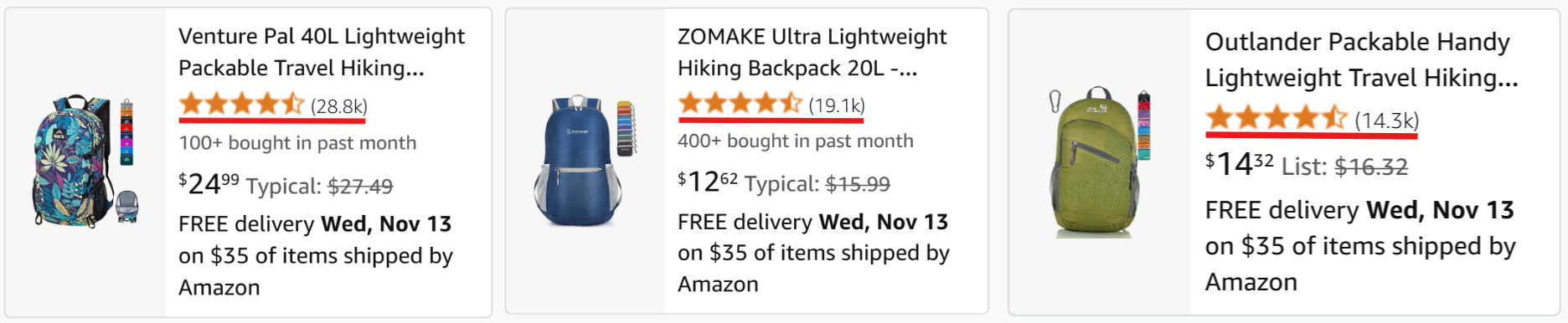Open the Outlander green backpack image
This screenshot has height=323, width=1568.
[x=1100, y=161]
